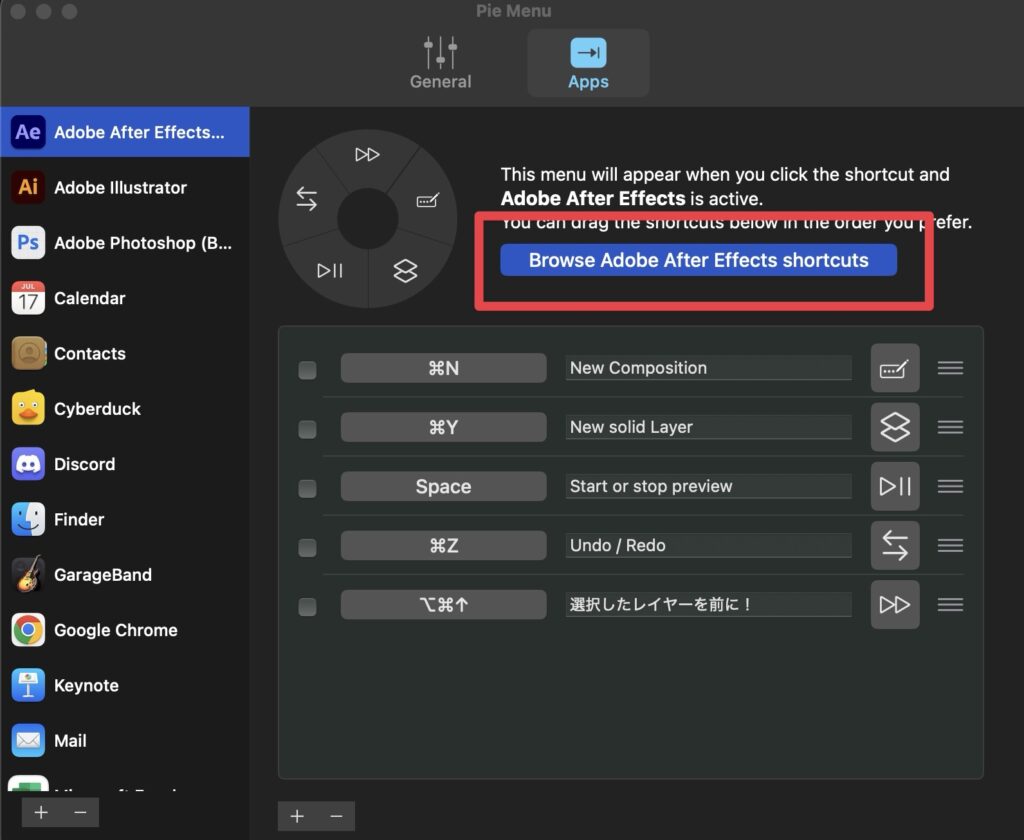Screen dimensions: 1024x840
Task: Tick the checkbox for the ⌘Z shortcut
Action: (x=307, y=547)
